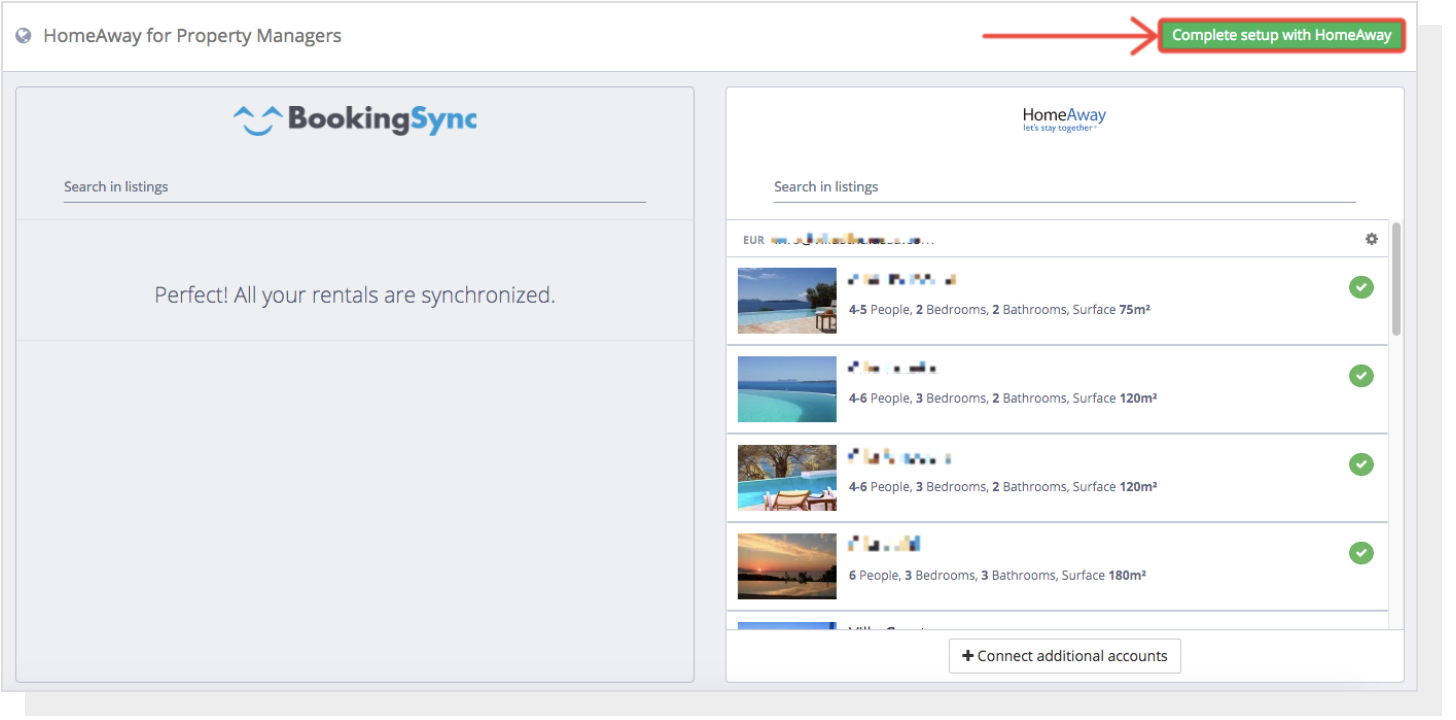Click the plus icon on Connect additional accounts
Image resolution: width=1456 pixels, height=720 pixels.
[x=966, y=655]
